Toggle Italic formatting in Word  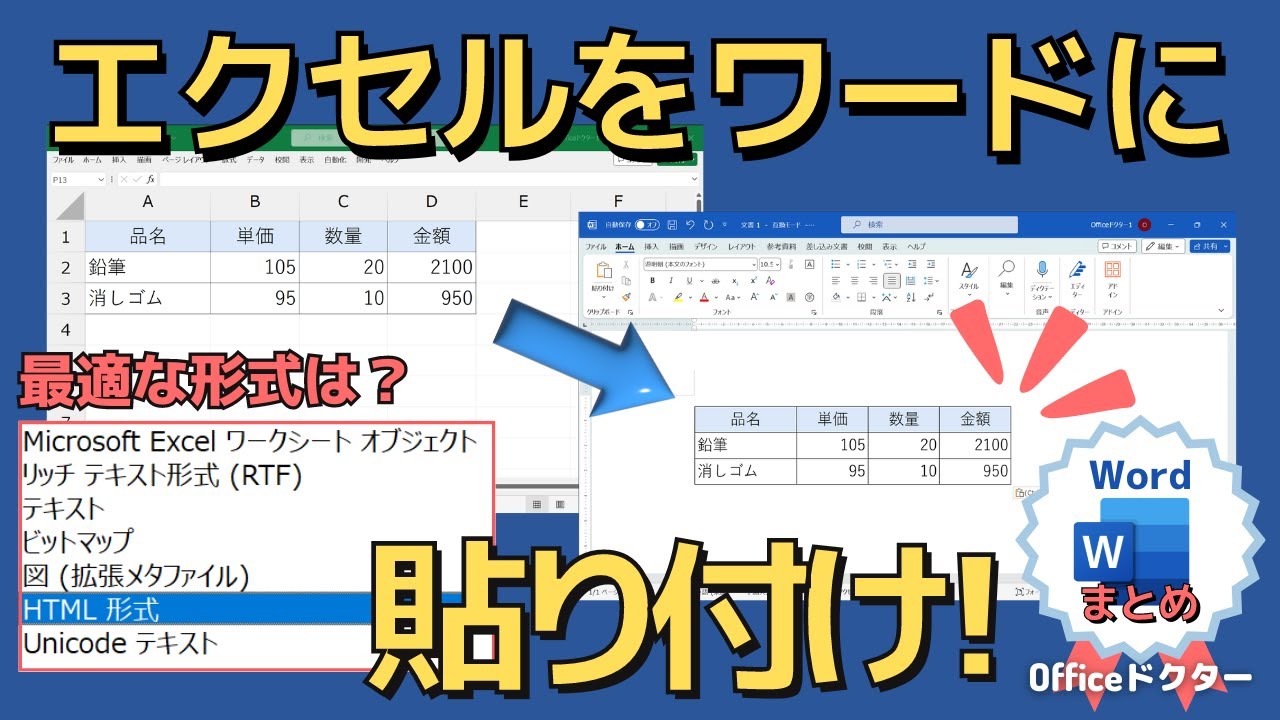[671, 280]
